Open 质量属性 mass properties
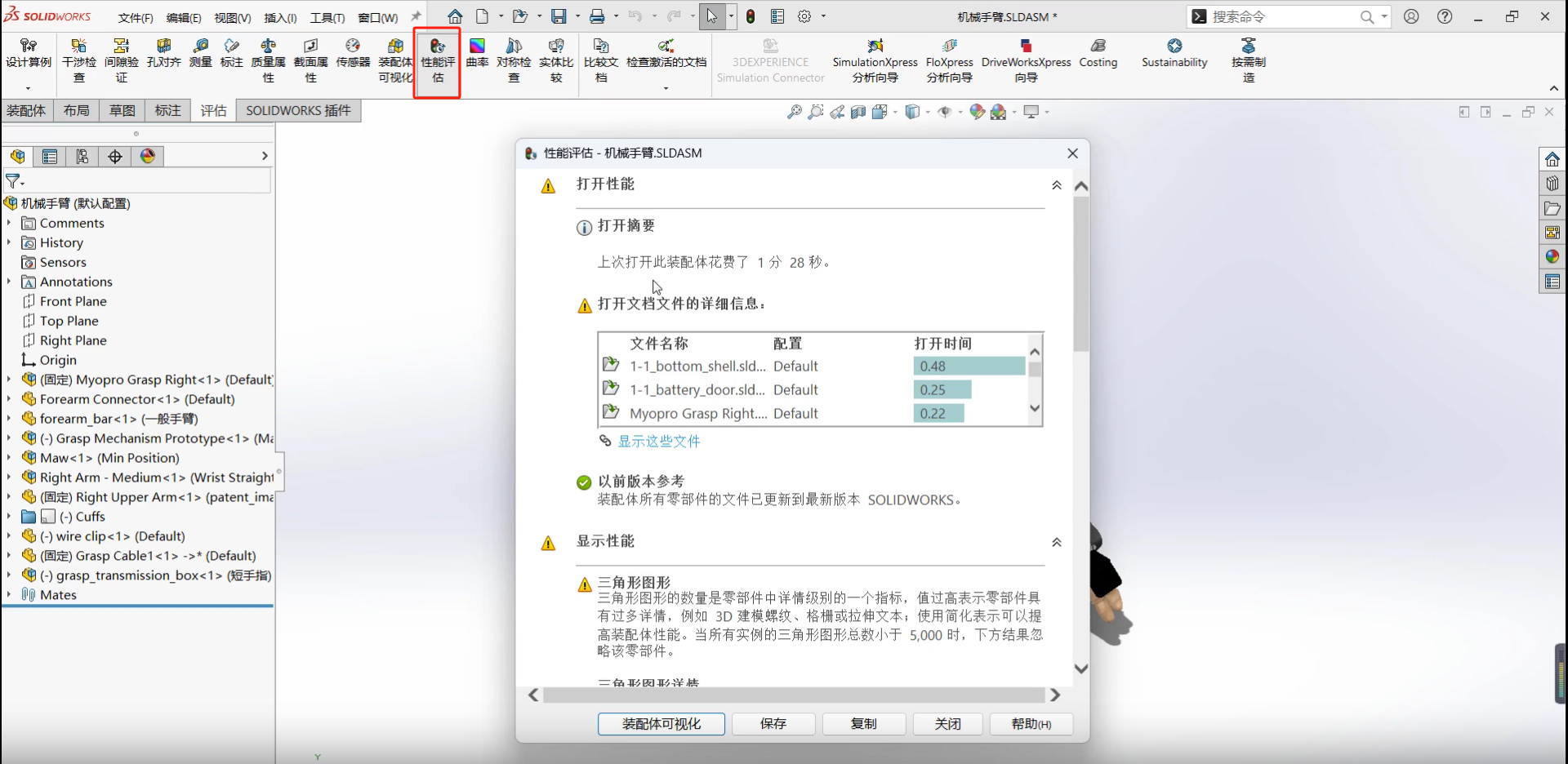This screenshot has width=1568, height=764. coord(268,60)
